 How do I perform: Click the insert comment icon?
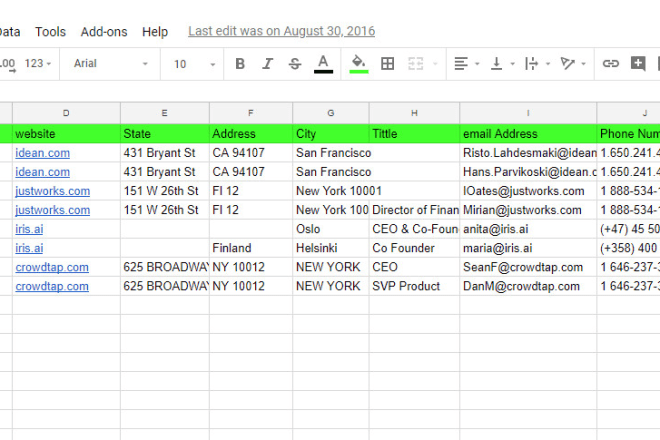coord(638,64)
